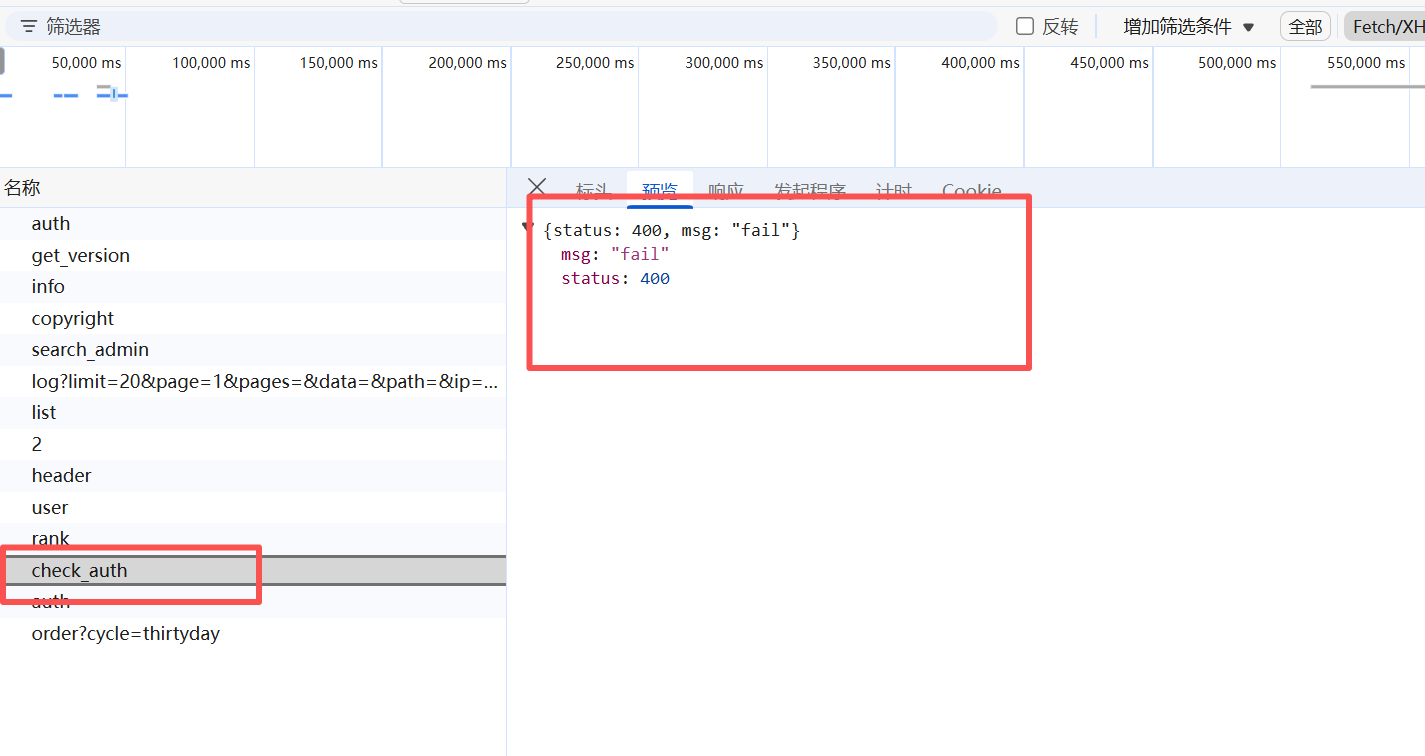
Task: Select the check_auth request row
Action: tap(80, 571)
